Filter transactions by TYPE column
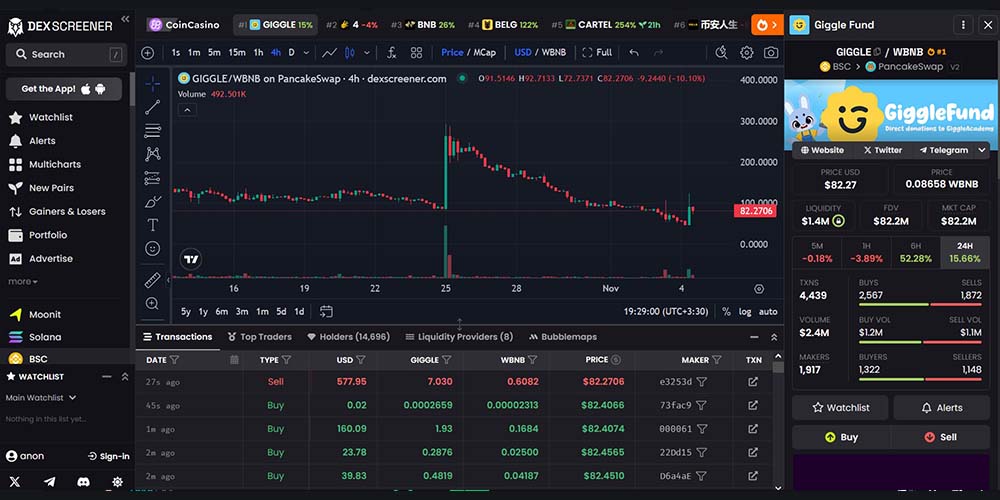The width and height of the screenshot is (1000, 500). click(286, 360)
